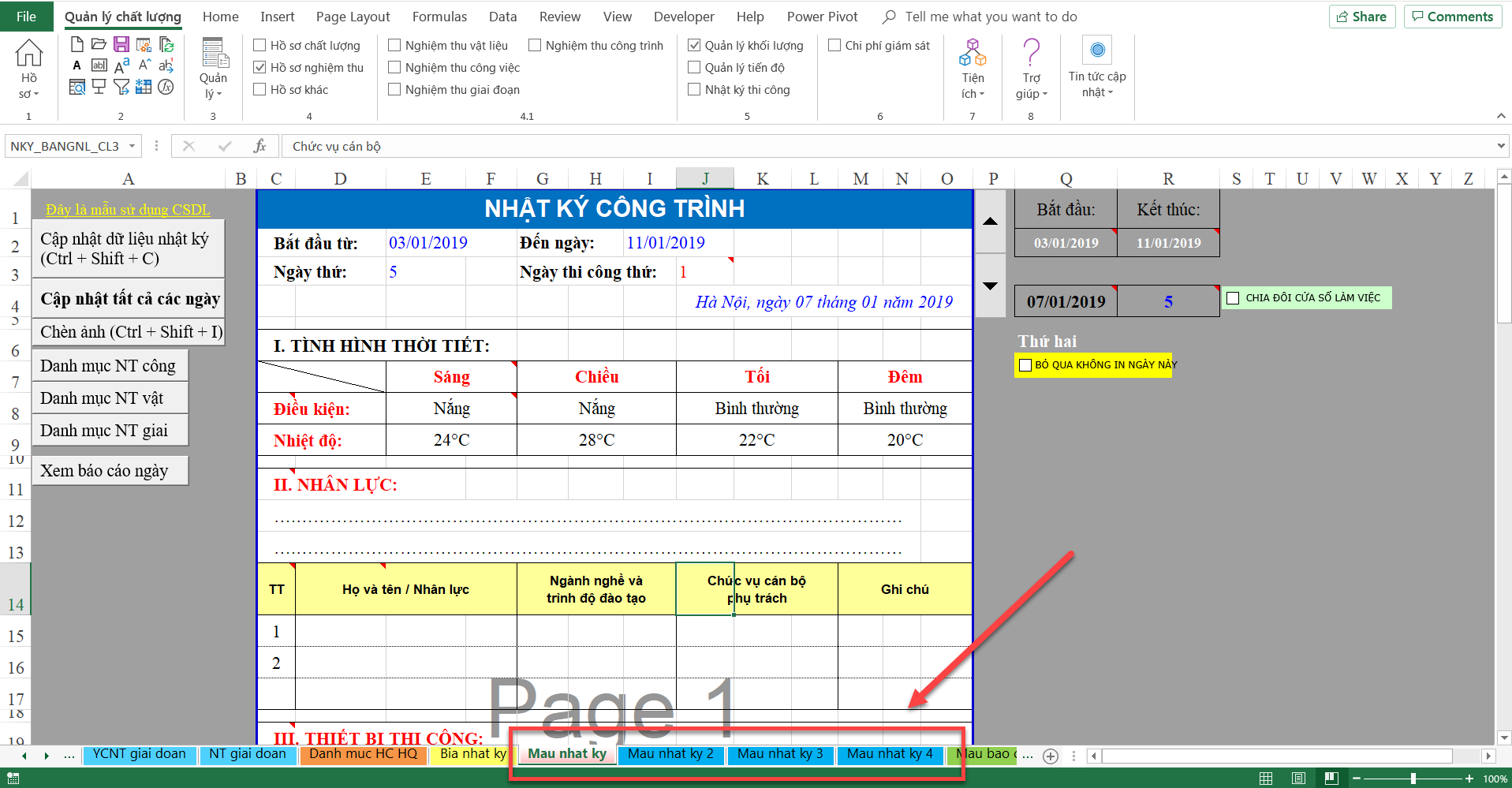Click 'Chèn ảnh (Ctrl + Shift + I)' button
This screenshot has height=788, width=1512.
129,332
